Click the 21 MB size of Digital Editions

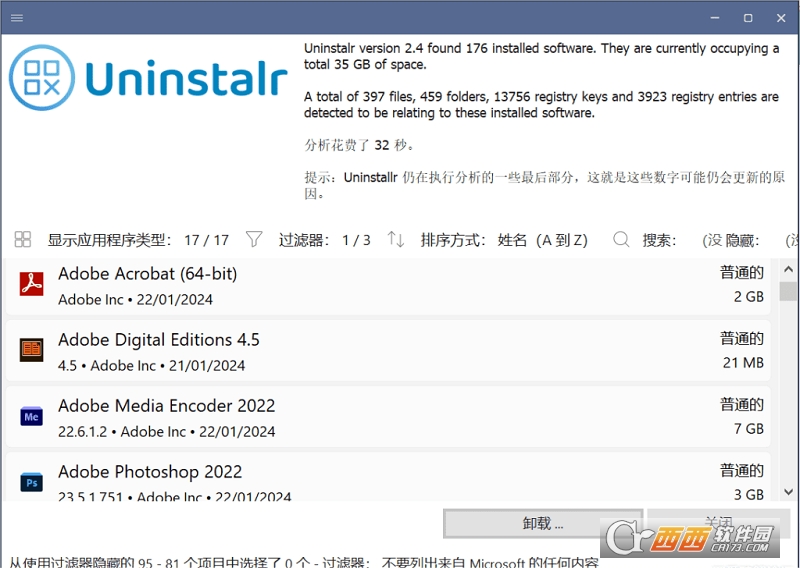coord(743,362)
